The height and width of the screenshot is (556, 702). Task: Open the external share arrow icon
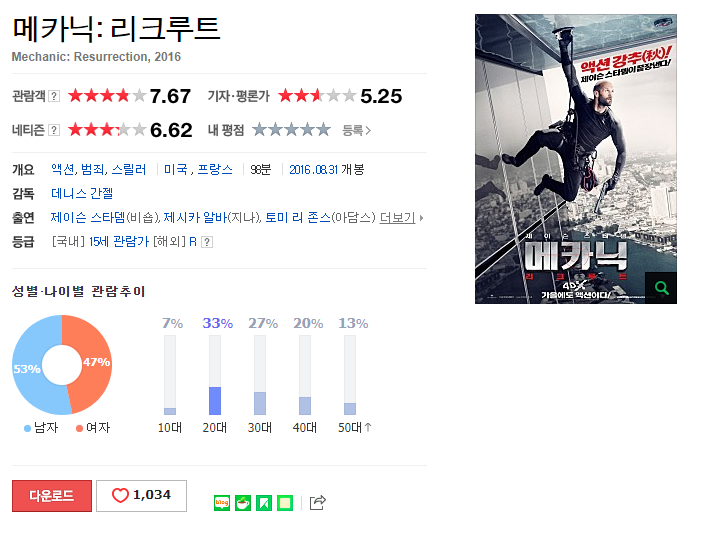pyautogui.click(x=317, y=502)
